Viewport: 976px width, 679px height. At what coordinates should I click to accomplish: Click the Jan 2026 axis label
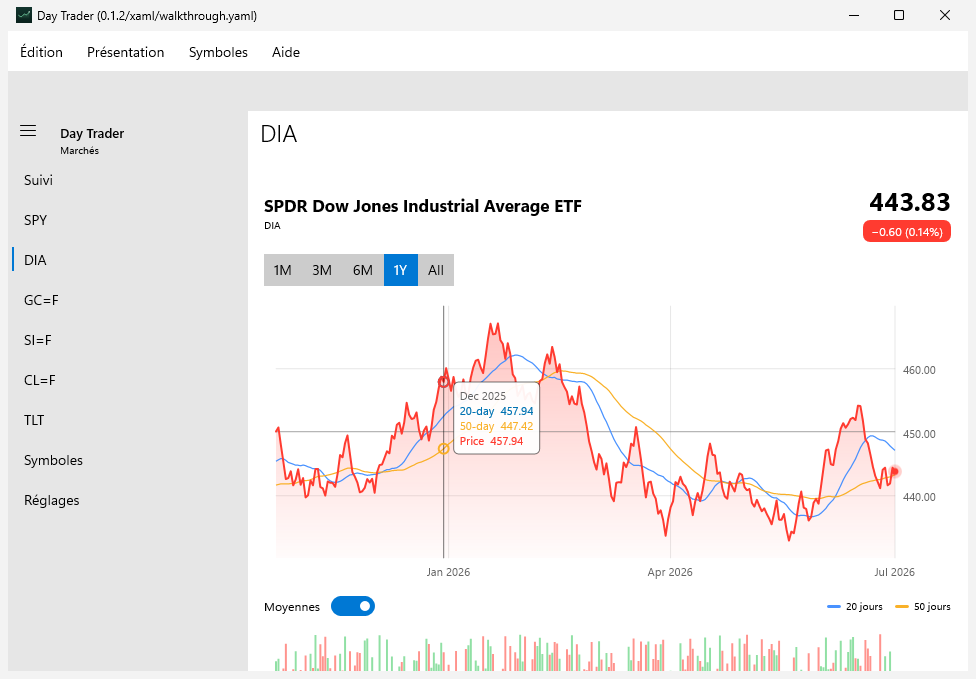[448, 572]
